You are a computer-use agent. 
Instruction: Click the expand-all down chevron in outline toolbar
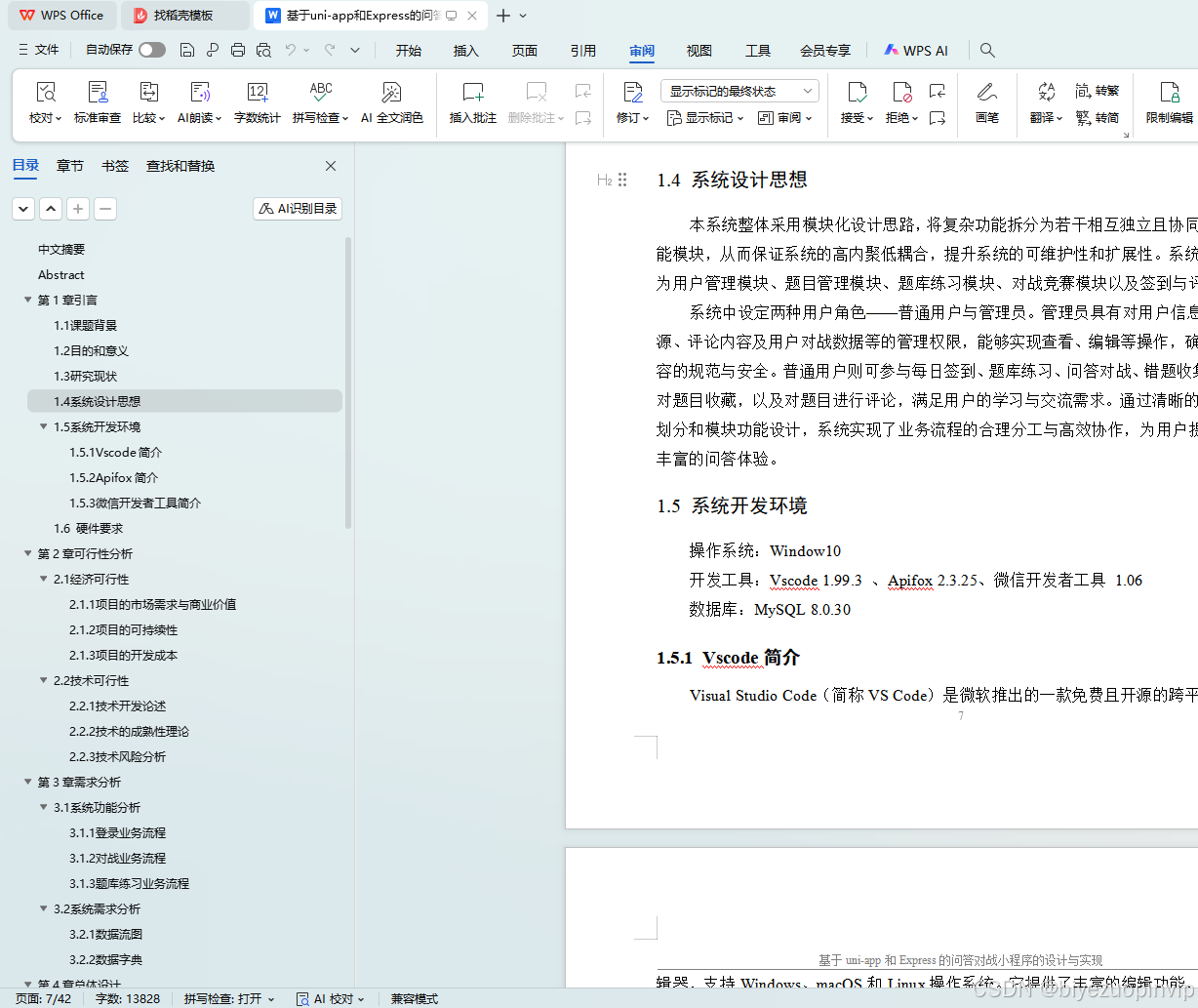[x=23, y=208]
